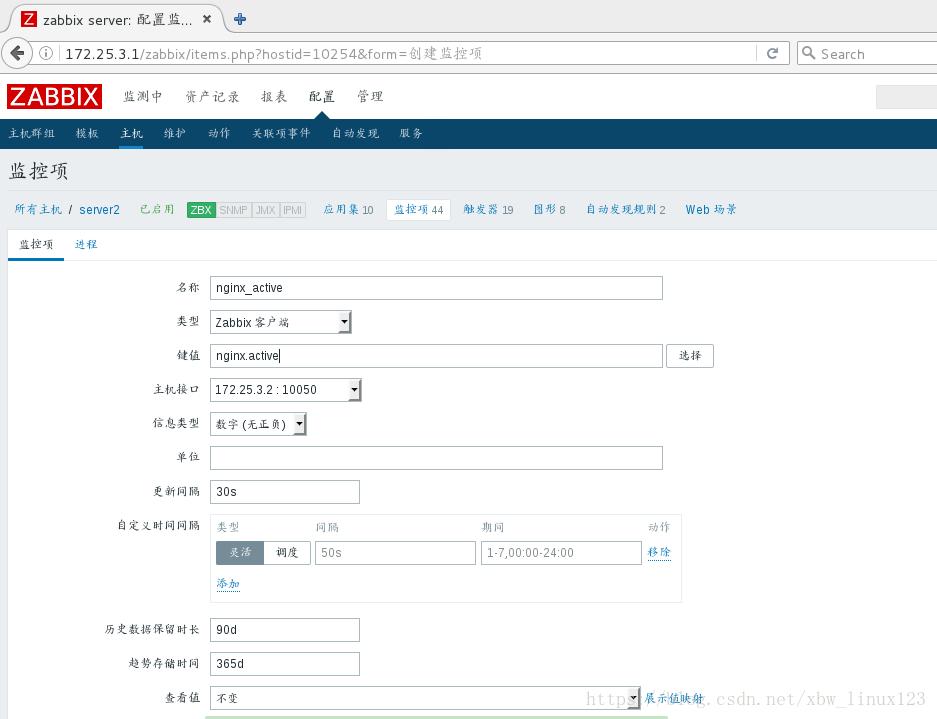The width and height of the screenshot is (937, 719).
Task: Open the 信息类型 dropdown 数字 (无正负)
Action: (x=258, y=424)
